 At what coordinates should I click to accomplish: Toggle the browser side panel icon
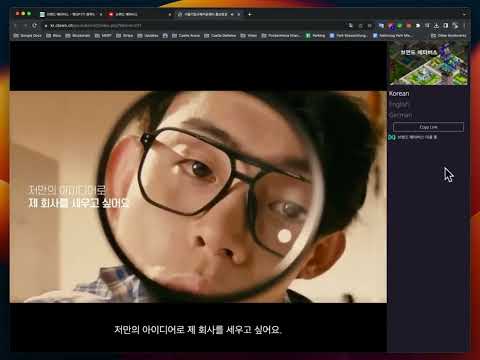(x=446, y=25)
